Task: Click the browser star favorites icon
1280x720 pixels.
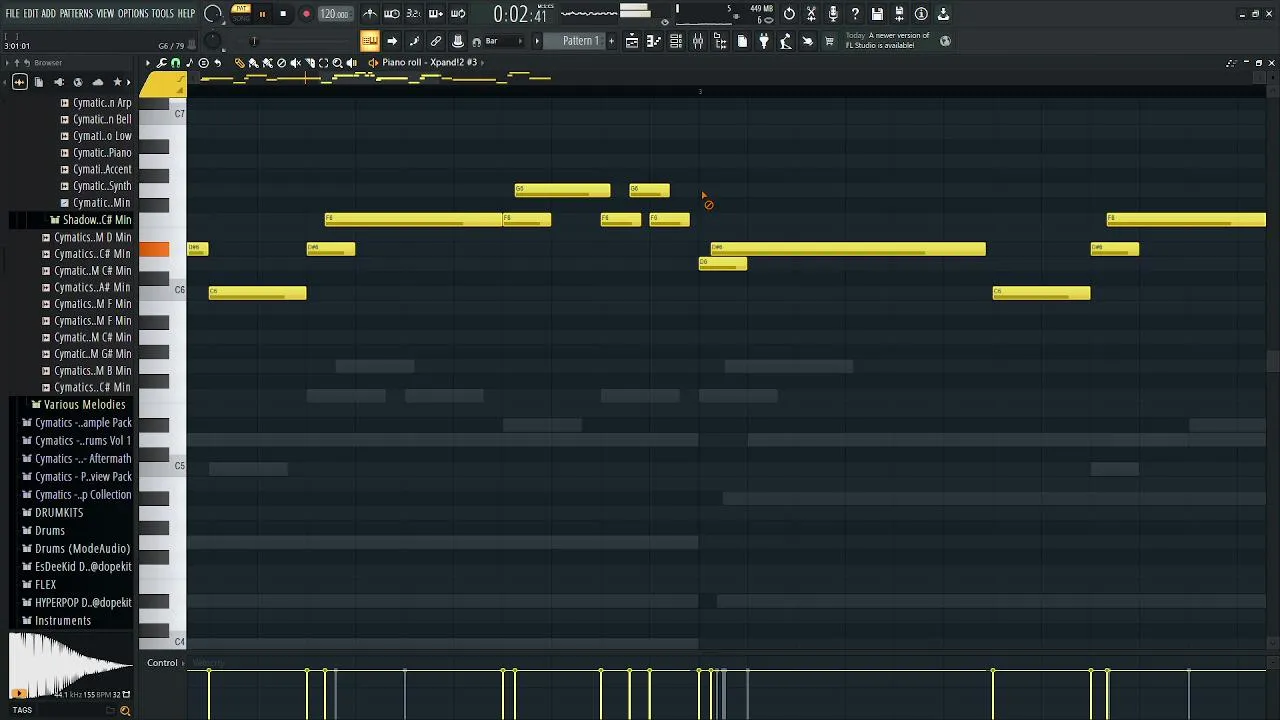Action: (x=117, y=82)
